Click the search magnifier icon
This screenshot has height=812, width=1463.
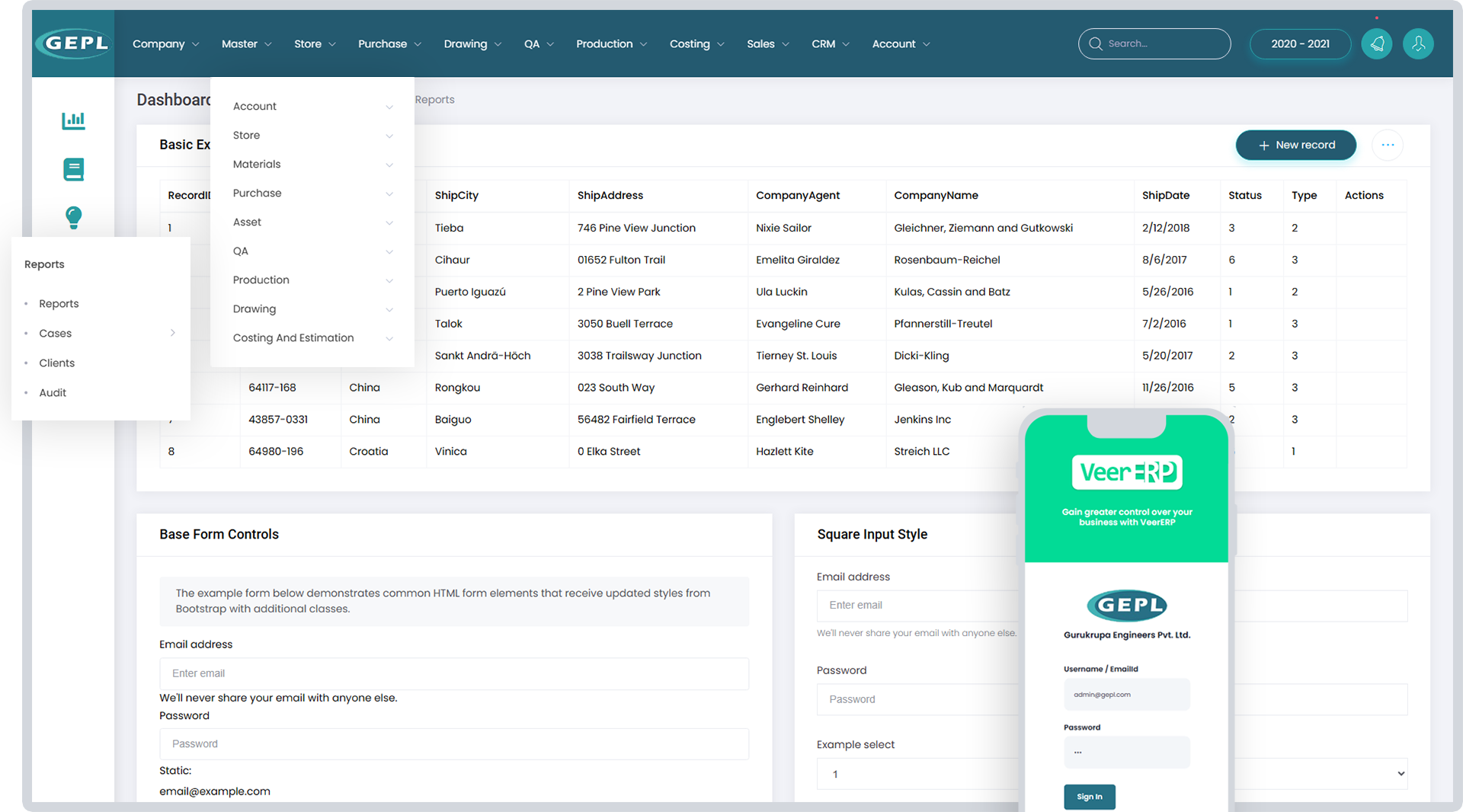pos(1096,43)
